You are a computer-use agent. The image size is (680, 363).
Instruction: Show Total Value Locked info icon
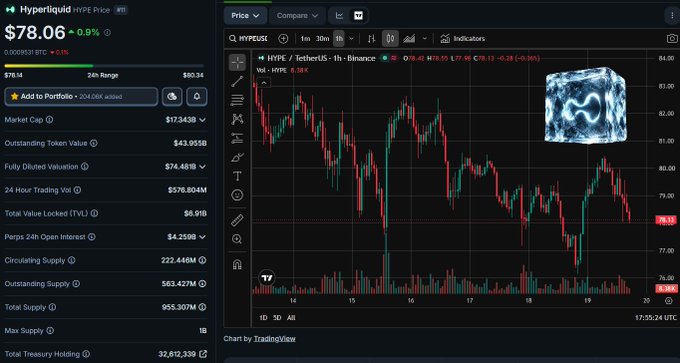94,213
